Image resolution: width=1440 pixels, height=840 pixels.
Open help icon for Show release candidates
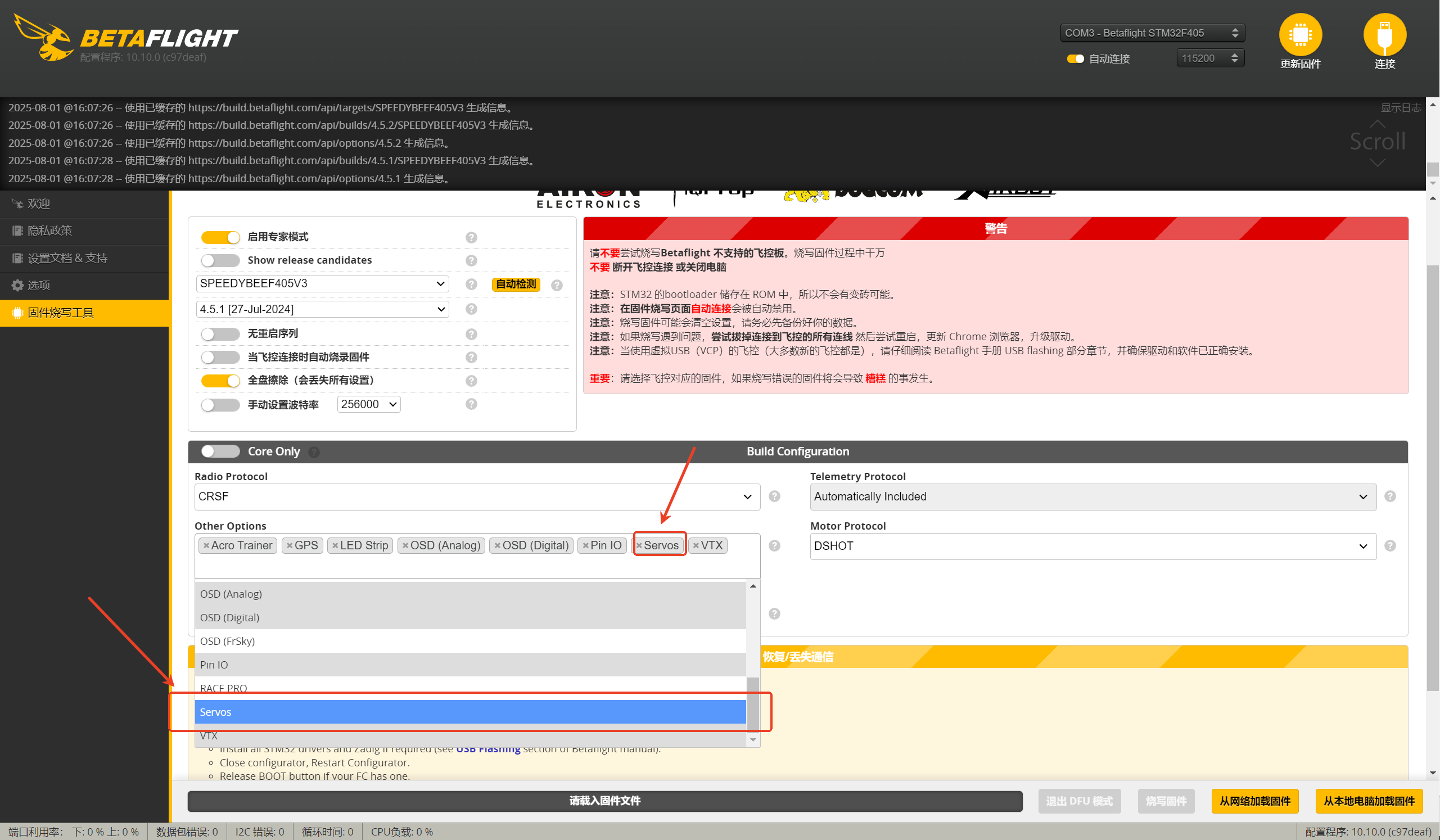tap(471, 260)
